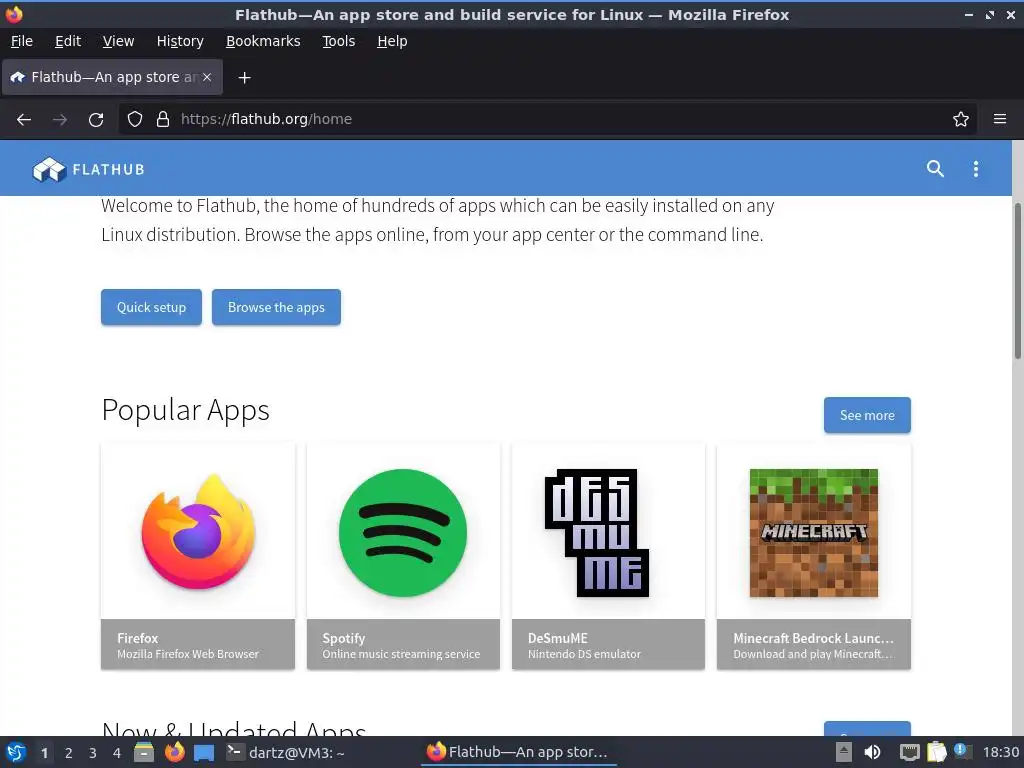
Task: Show tracking protection shield info
Action: (135, 119)
